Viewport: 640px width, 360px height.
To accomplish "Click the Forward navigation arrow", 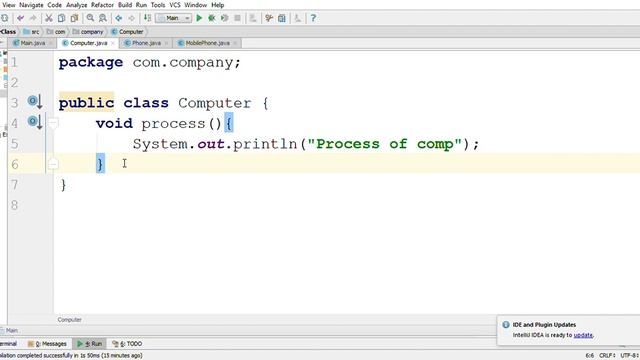I will pos(131,18).
